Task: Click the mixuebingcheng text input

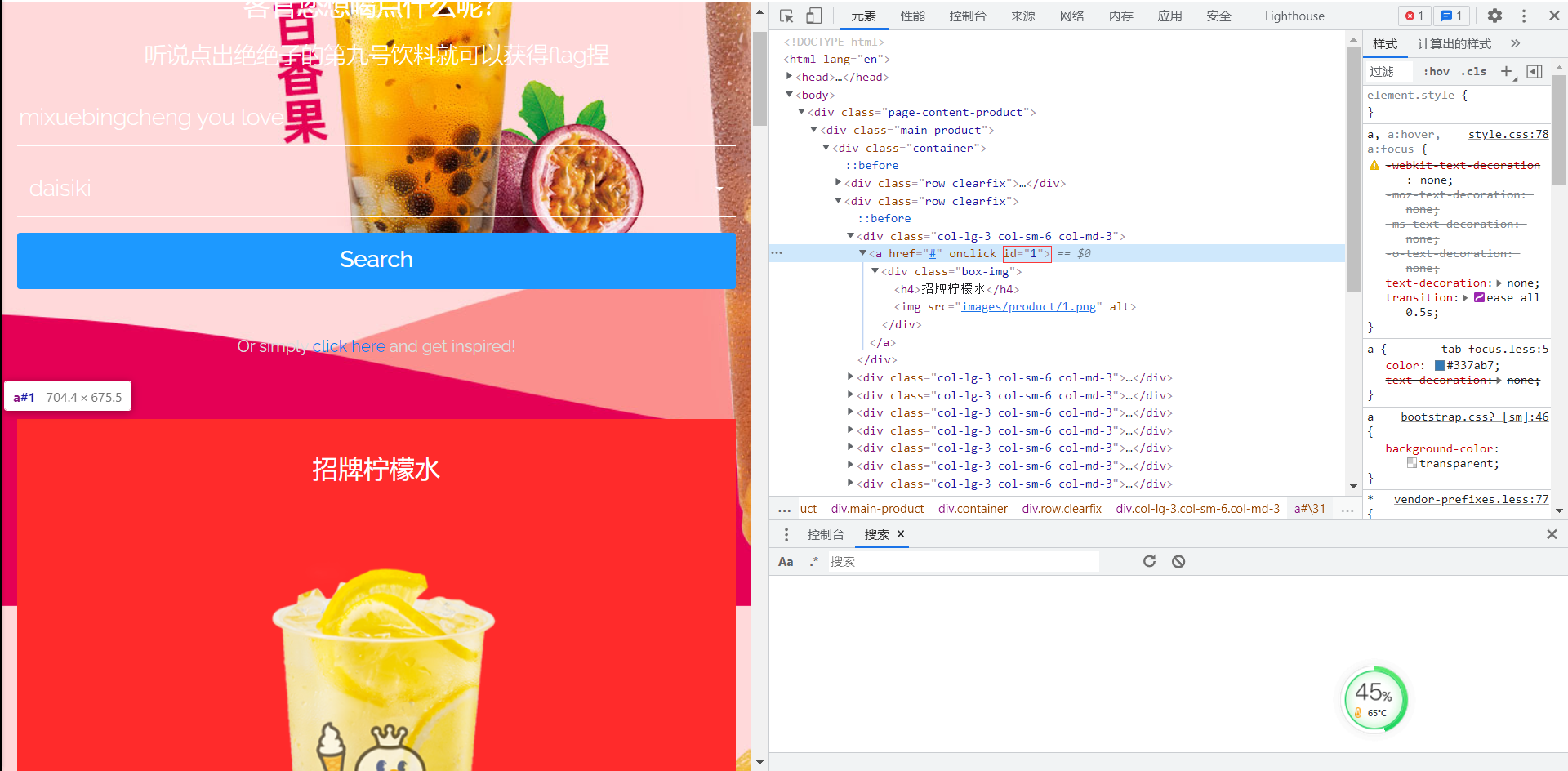Action: (x=376, y=118)
